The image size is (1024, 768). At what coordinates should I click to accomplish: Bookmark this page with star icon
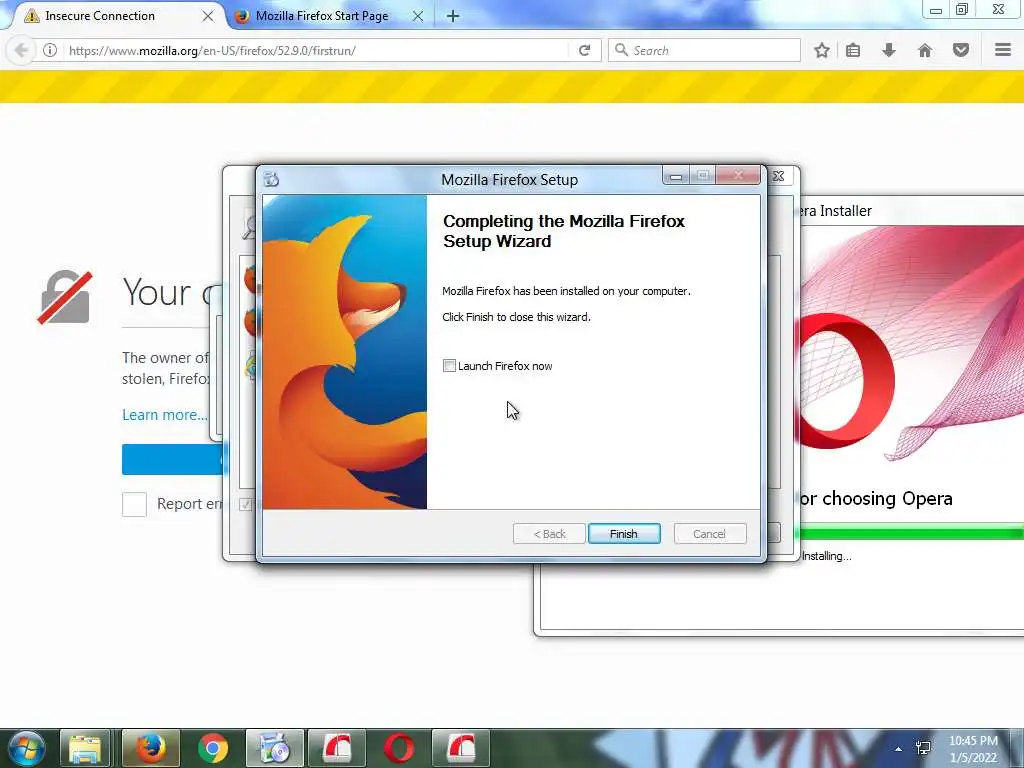(x=822, y=50)
